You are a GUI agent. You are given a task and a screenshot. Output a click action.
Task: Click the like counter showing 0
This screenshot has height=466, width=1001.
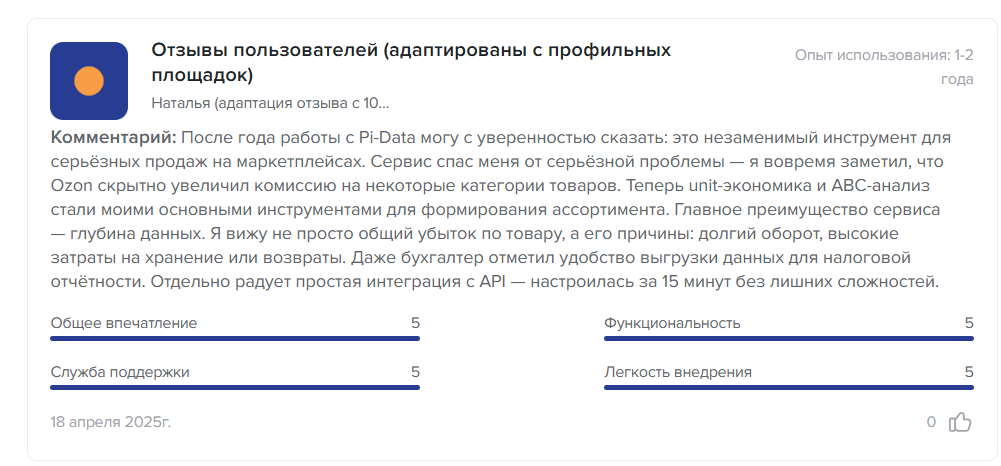click(931, 422)
